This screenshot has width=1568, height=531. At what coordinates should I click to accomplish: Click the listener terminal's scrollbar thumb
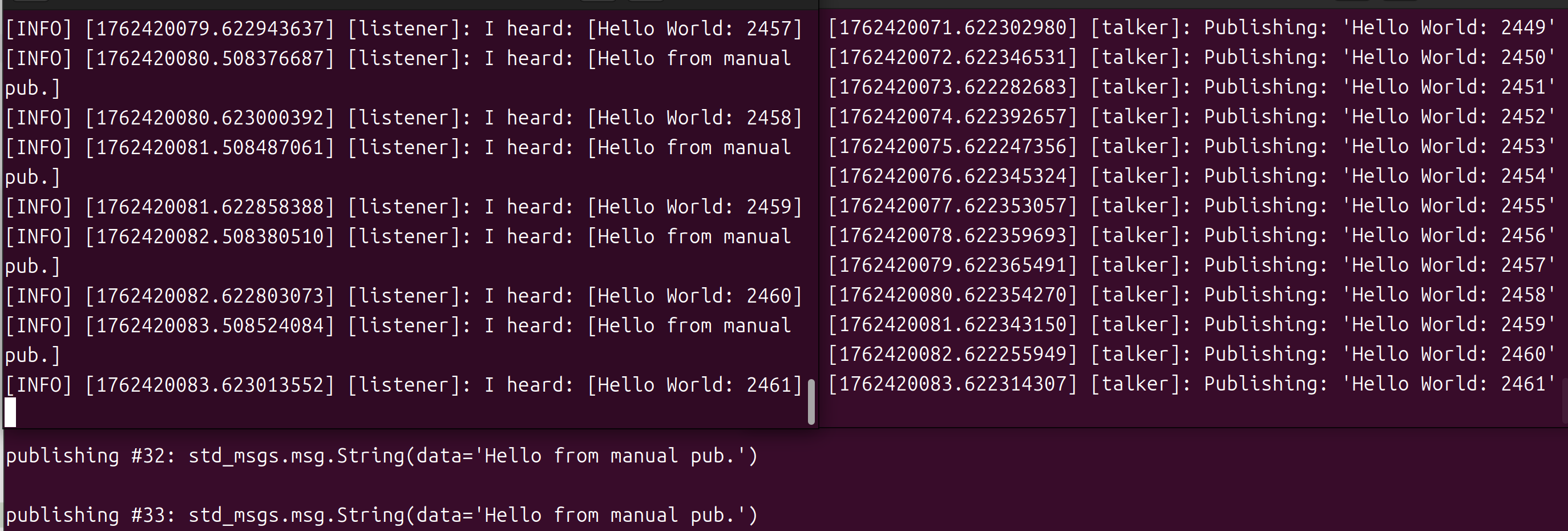click(811, 402)
